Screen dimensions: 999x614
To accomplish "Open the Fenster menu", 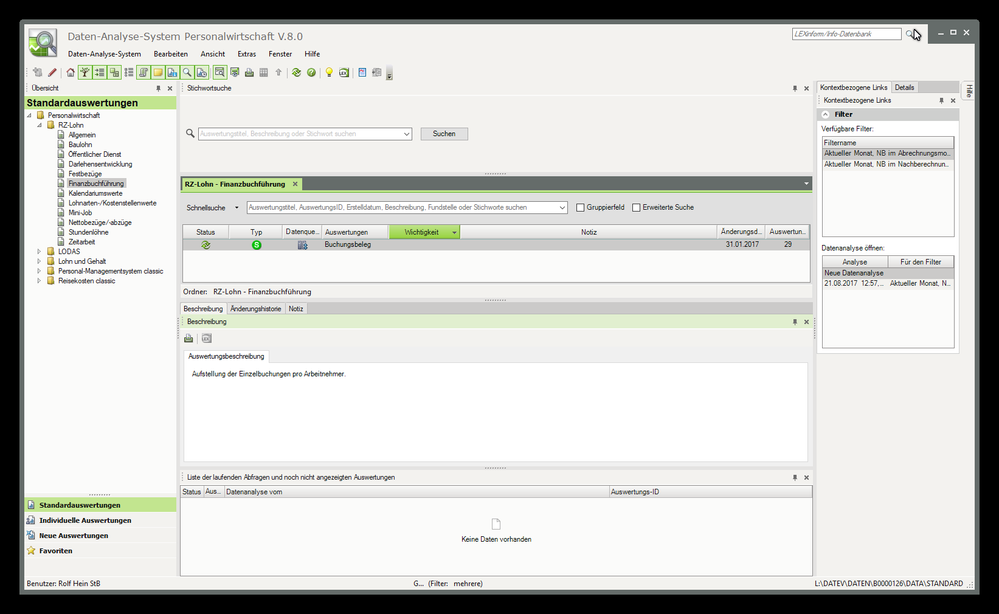I will [x=280, y=54].
